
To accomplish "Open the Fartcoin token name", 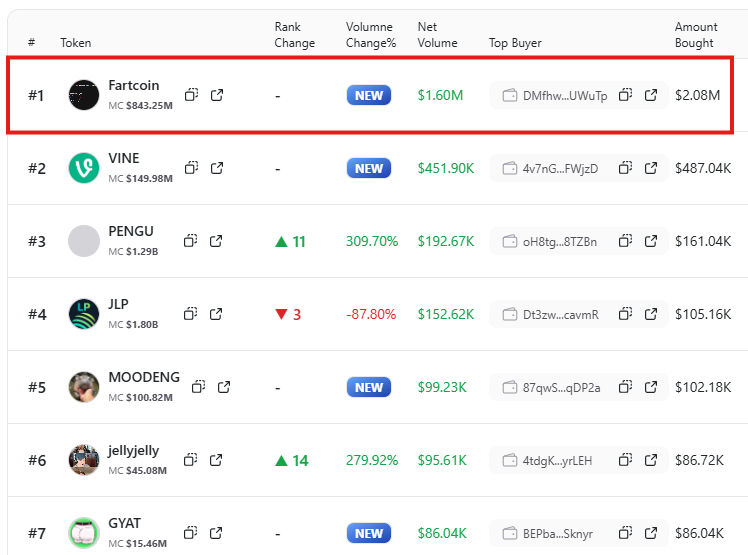I will point(134,85).
